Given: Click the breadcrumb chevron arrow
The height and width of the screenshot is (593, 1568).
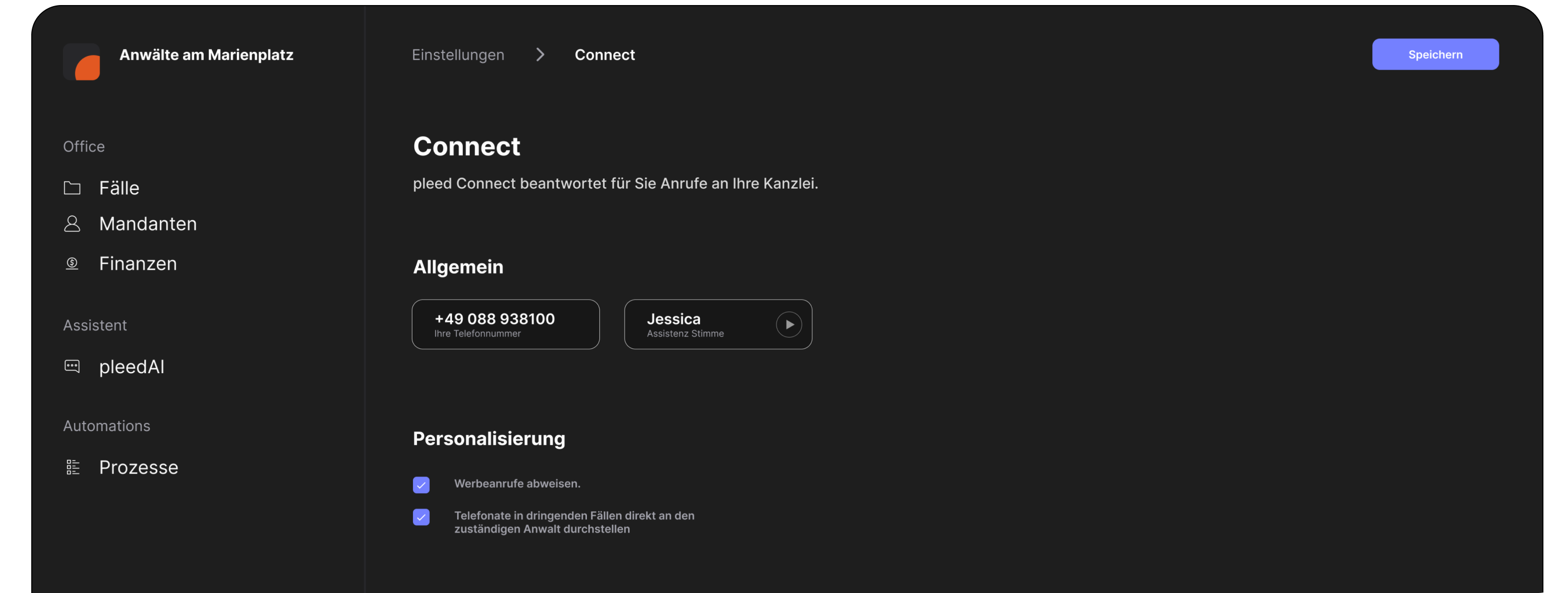Looking at the screenshot, I should click(540, 55).
